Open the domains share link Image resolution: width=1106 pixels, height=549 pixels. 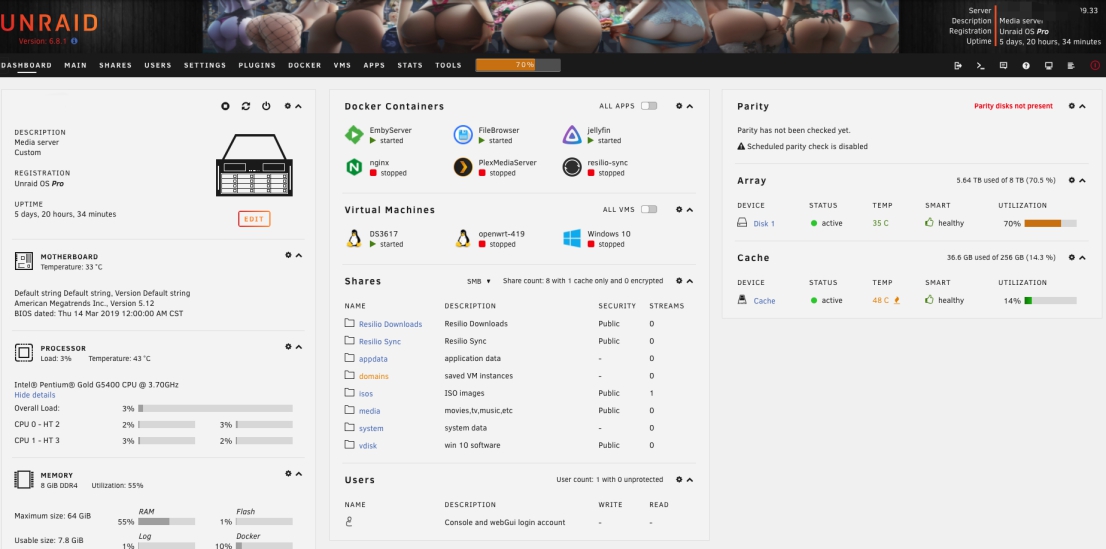pos(374,376)
